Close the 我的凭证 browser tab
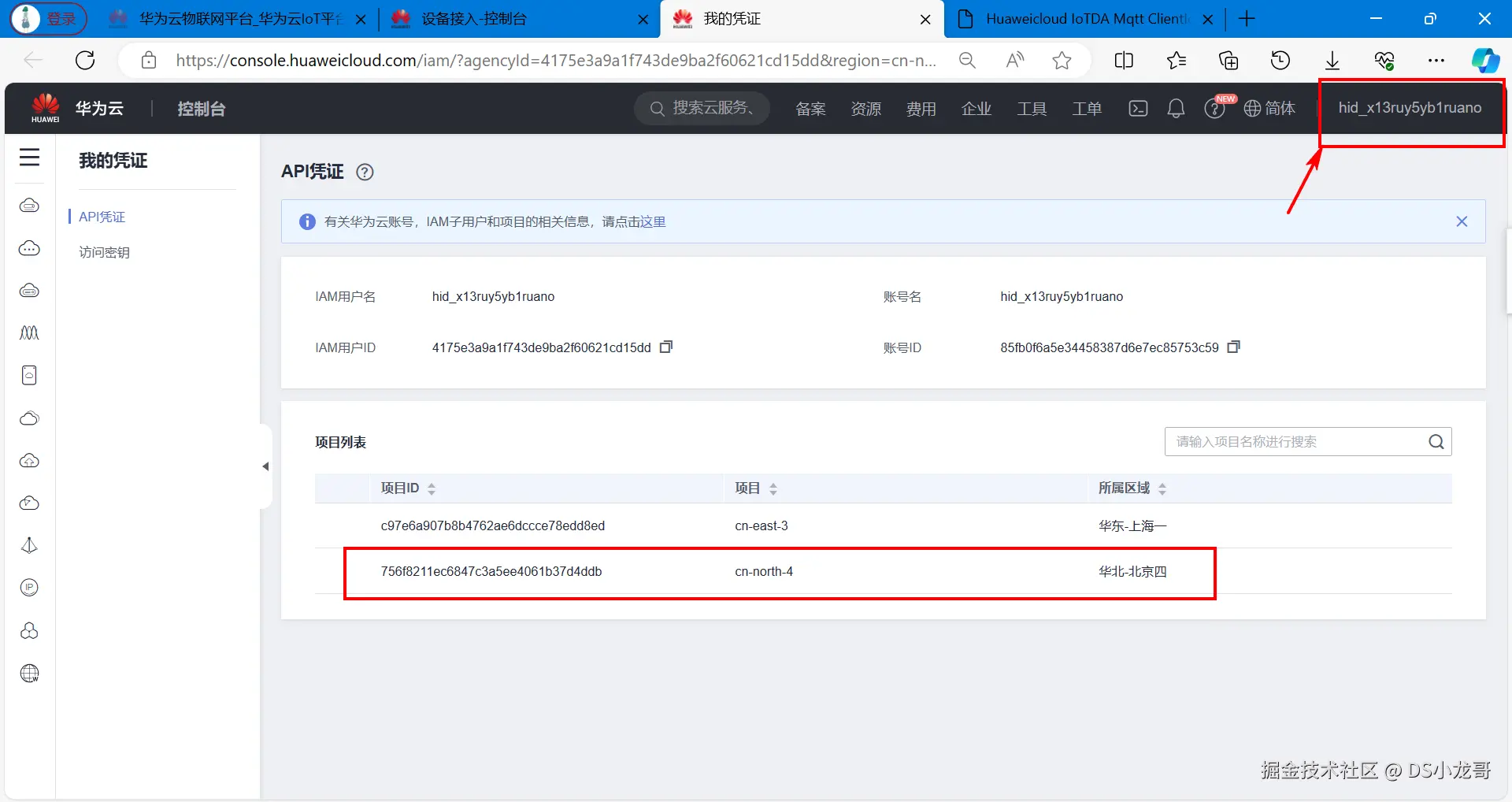 (925, 20)
